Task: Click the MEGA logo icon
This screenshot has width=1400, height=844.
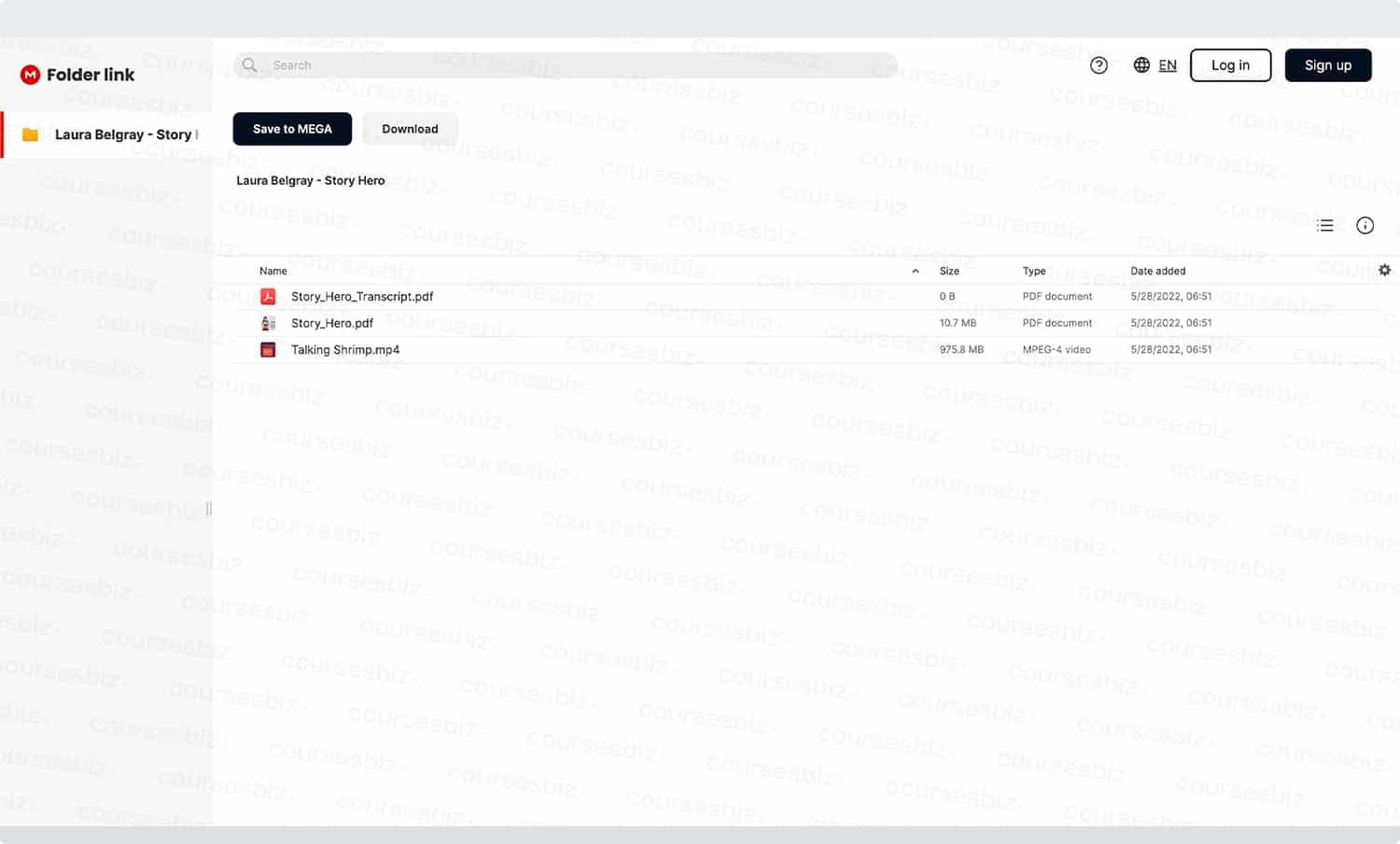Action: click(30, 75)
